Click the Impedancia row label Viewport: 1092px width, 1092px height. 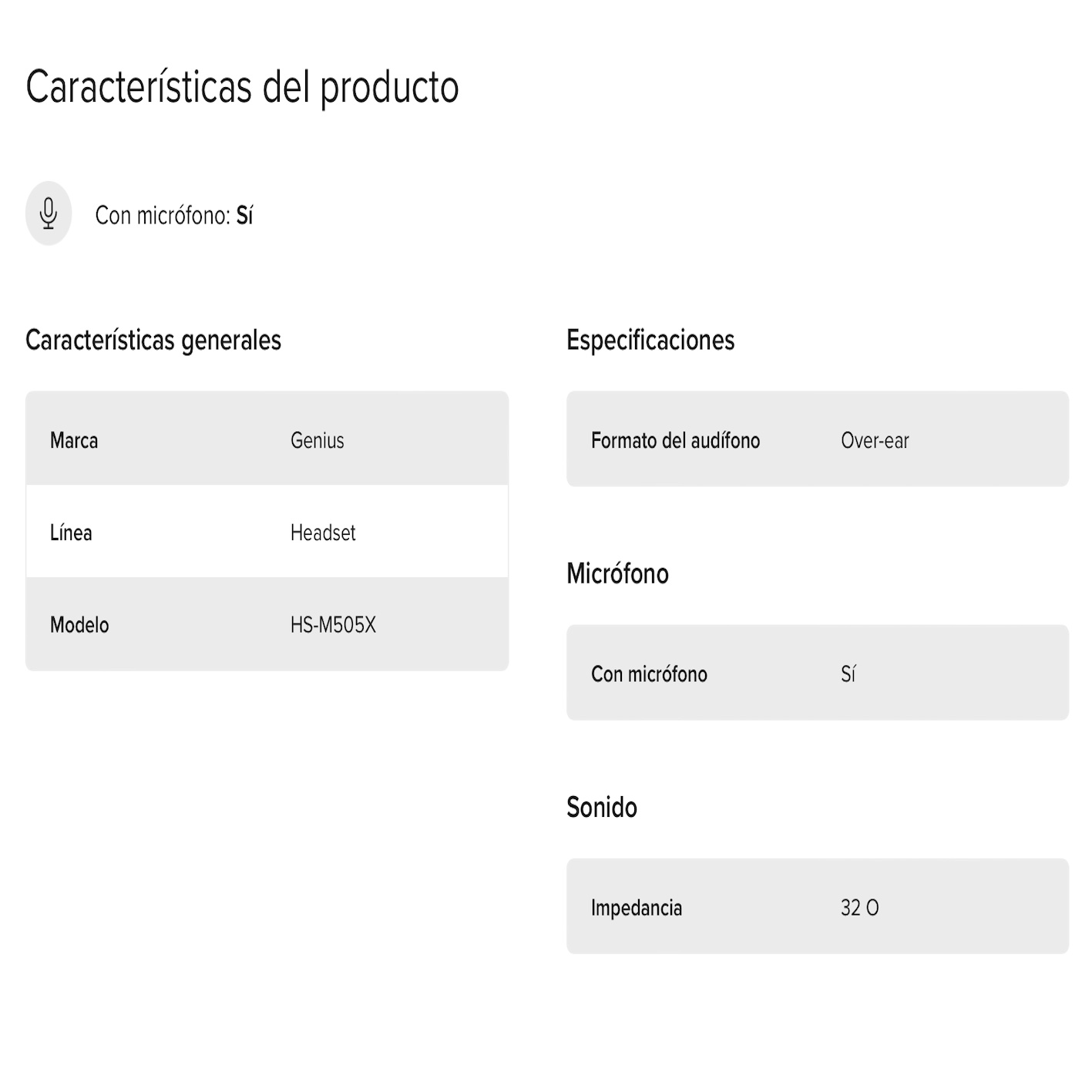(637, 908)
